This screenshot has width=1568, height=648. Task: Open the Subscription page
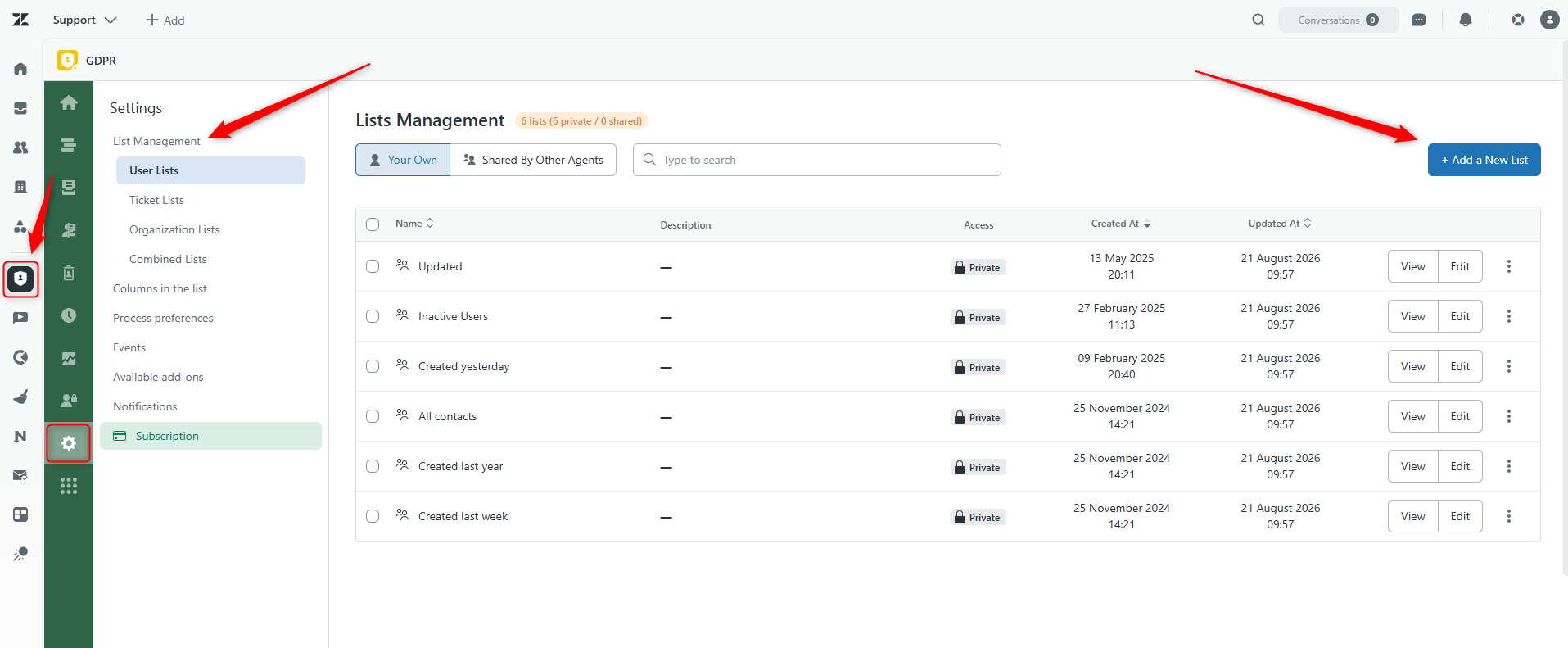coord(210,436)
